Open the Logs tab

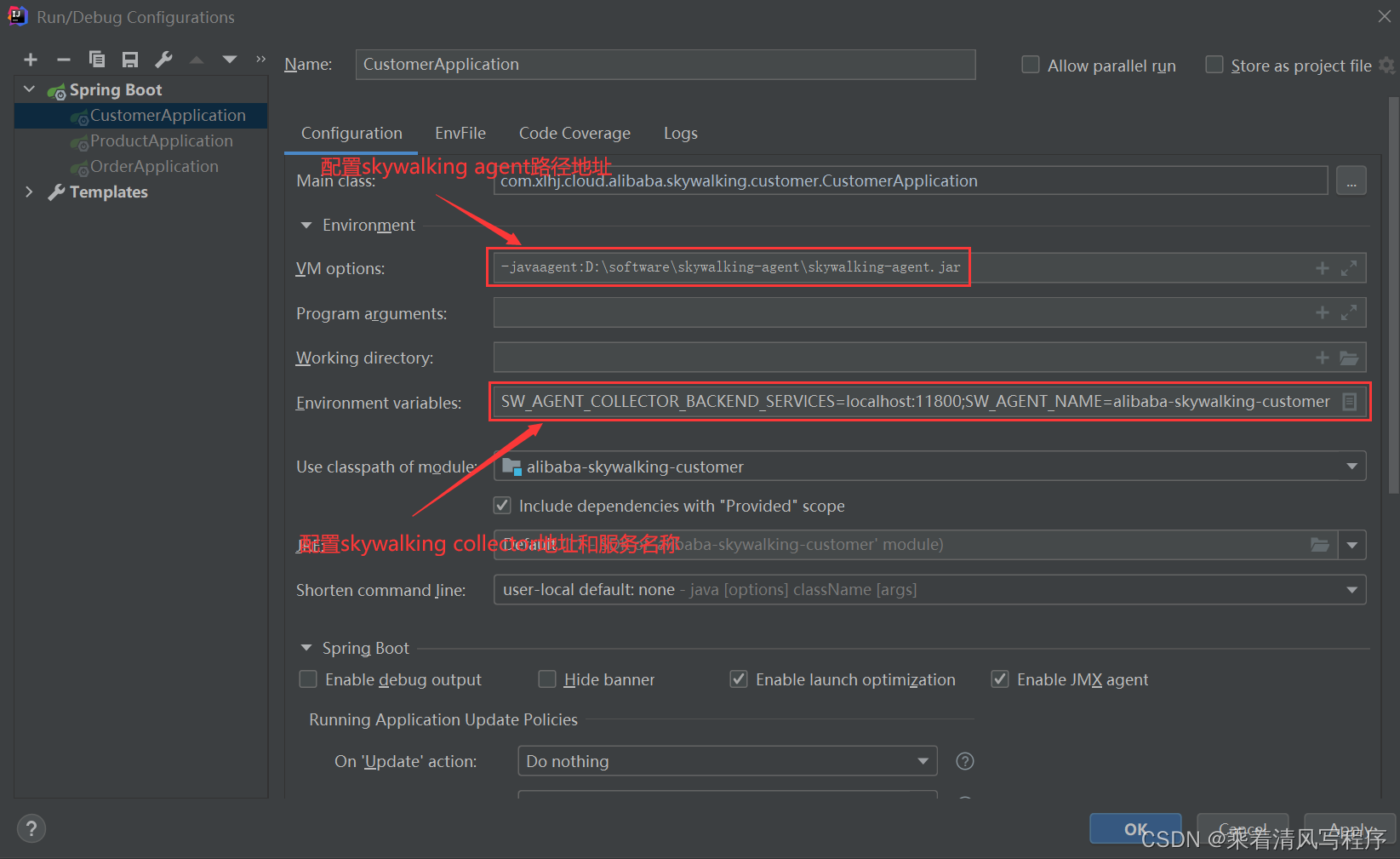681,133
